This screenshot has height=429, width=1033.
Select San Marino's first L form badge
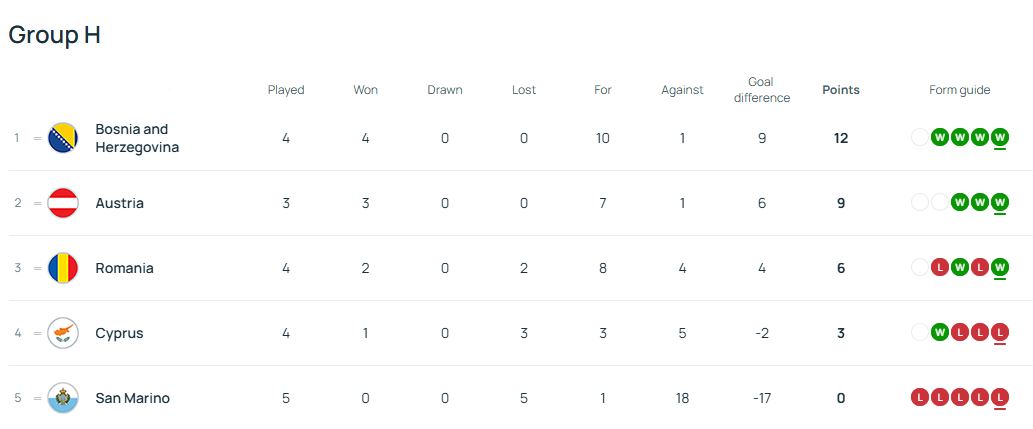920,397
